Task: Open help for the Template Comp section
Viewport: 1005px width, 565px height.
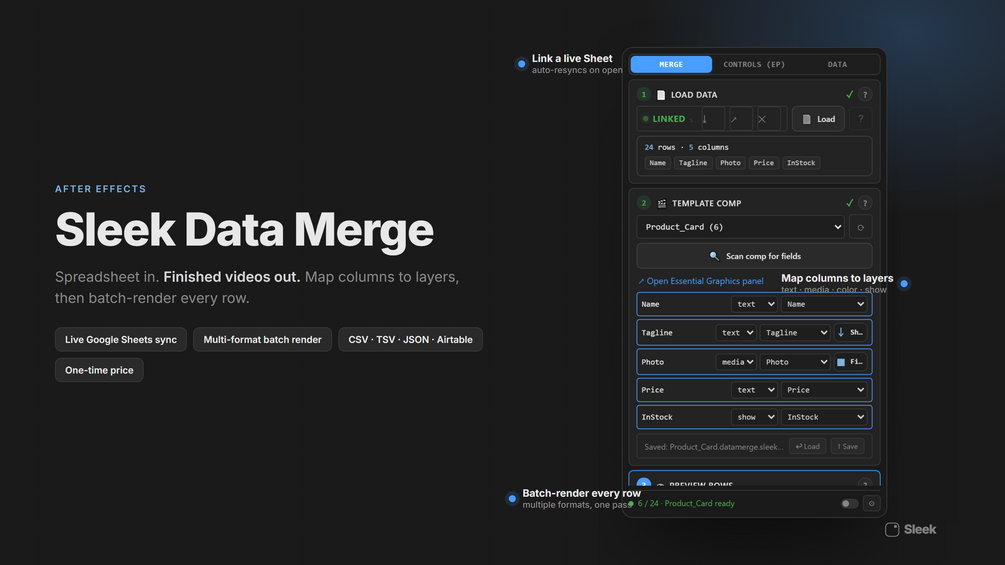Action: point(865,203)
